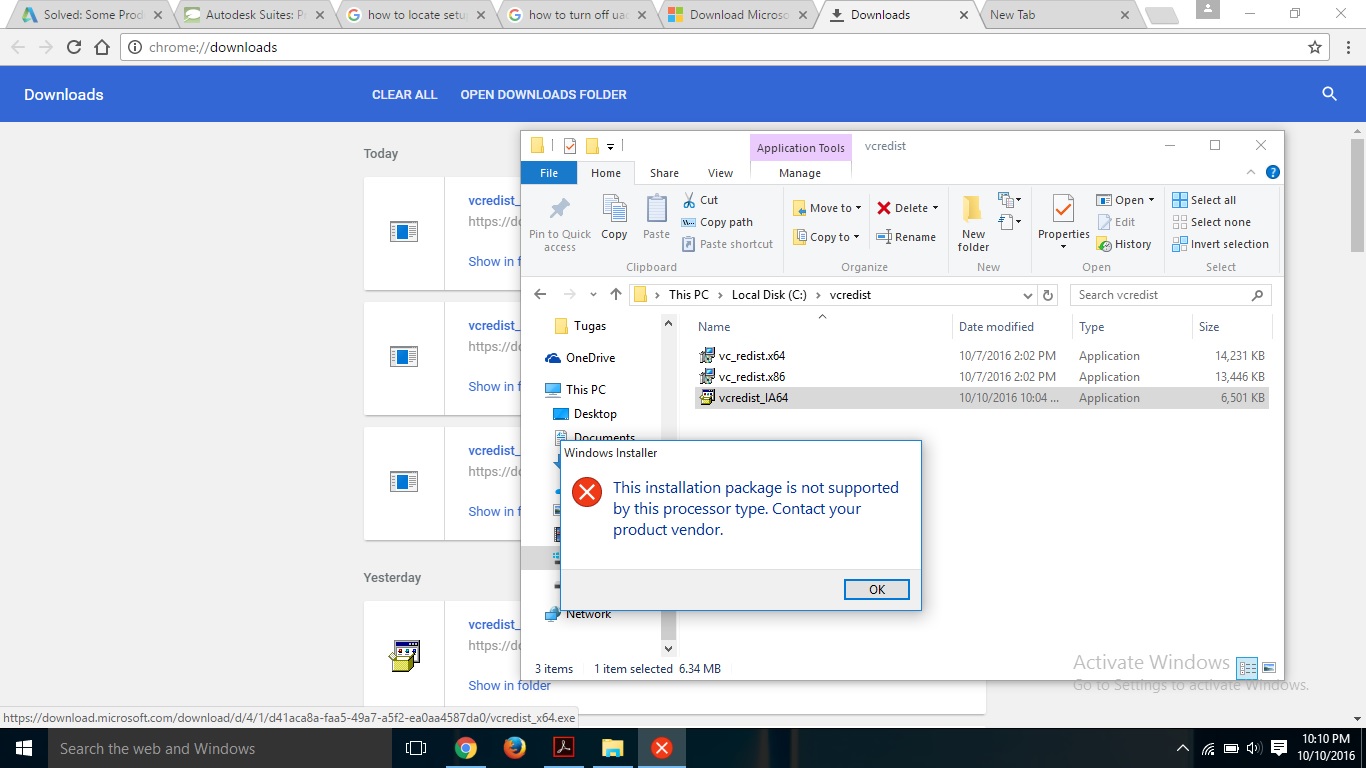Open Firefox from the taskbar

[x=514, y=748]
